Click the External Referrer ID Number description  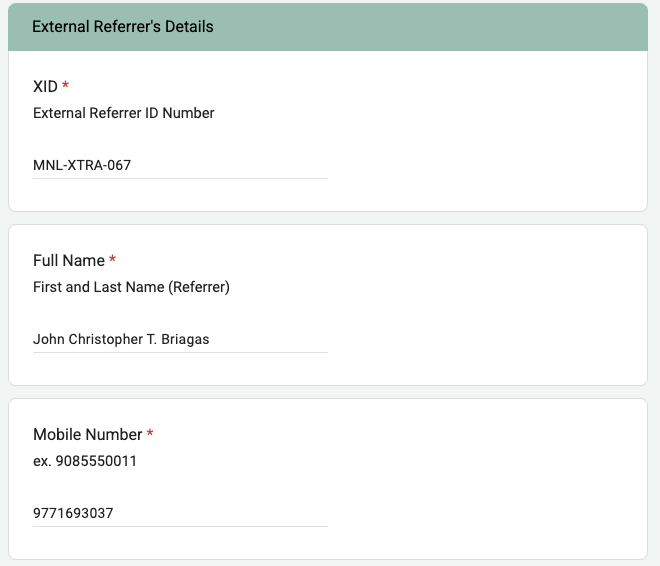coord(124,113)
